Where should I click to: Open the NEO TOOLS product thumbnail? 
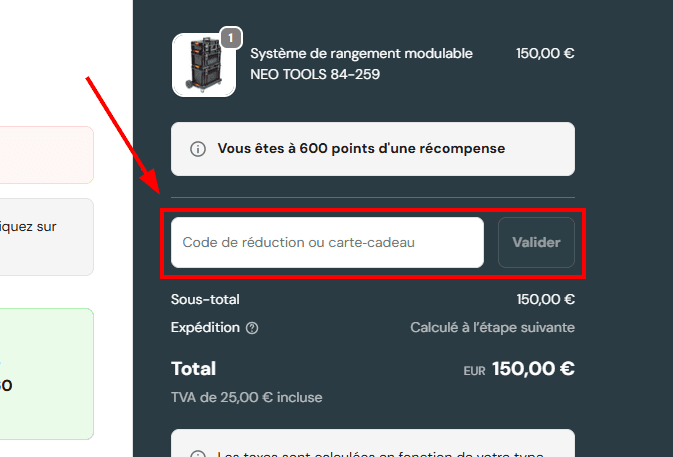203,66
